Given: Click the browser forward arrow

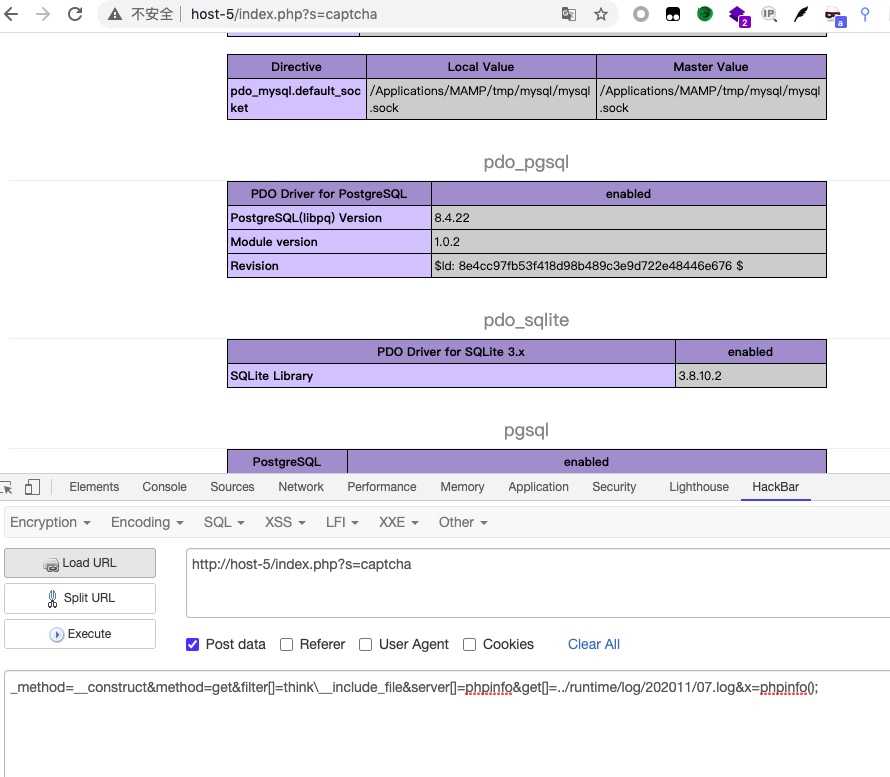Looking at the screenshot, I should point(43,14).
